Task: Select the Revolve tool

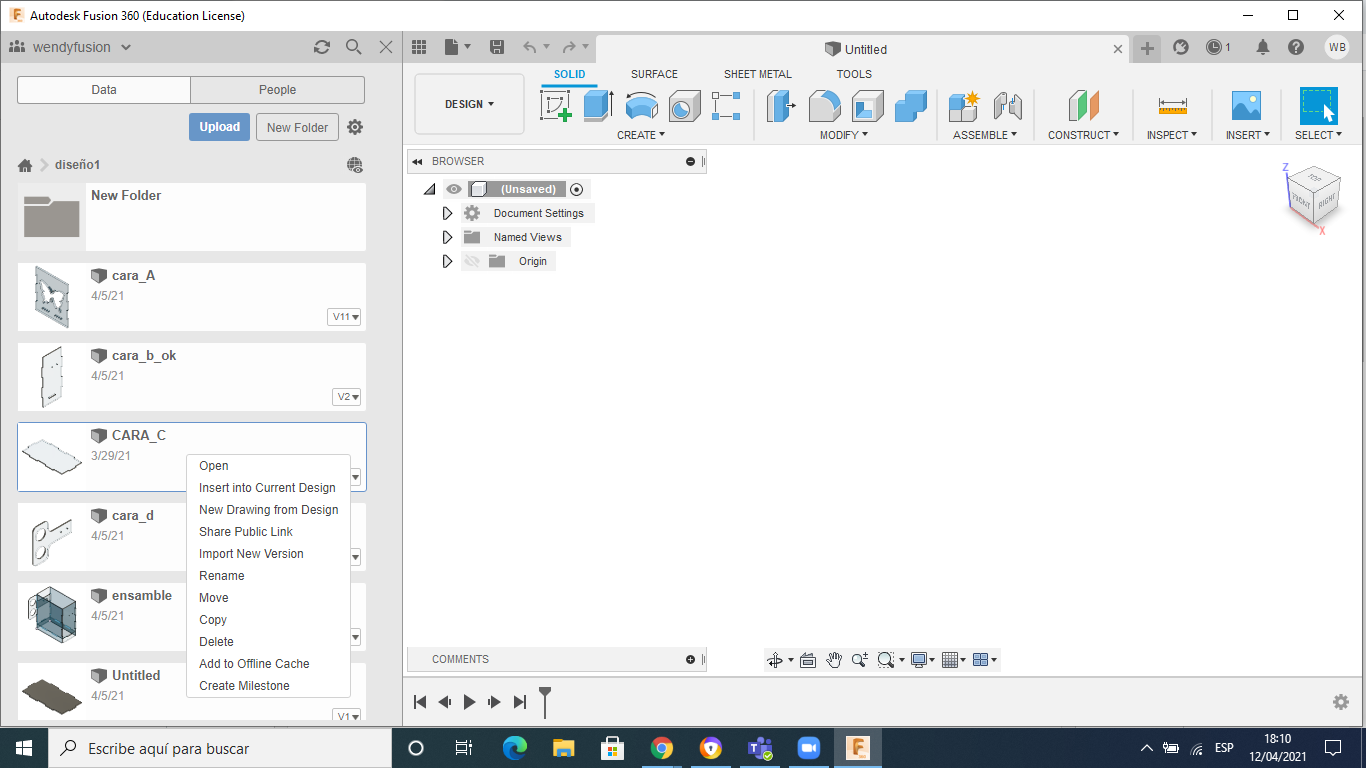Action: pos(641,106)
